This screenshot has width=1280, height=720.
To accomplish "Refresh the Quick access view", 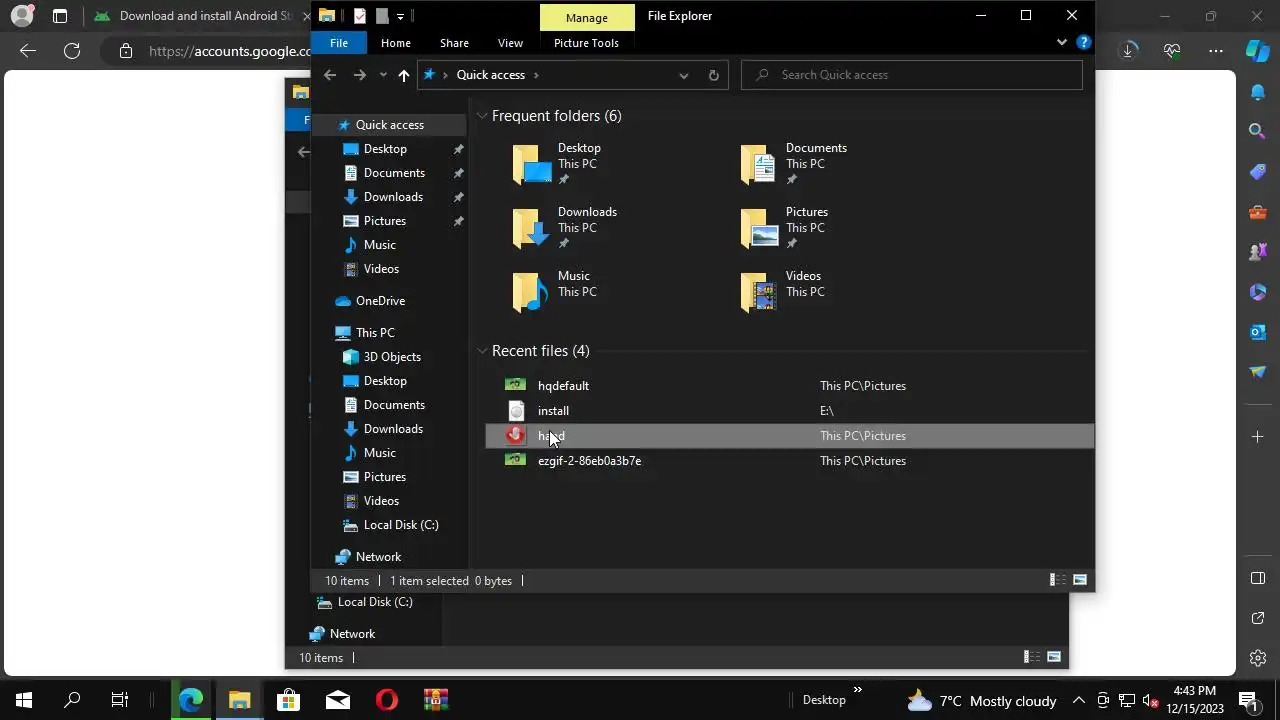I will (713, 75).
